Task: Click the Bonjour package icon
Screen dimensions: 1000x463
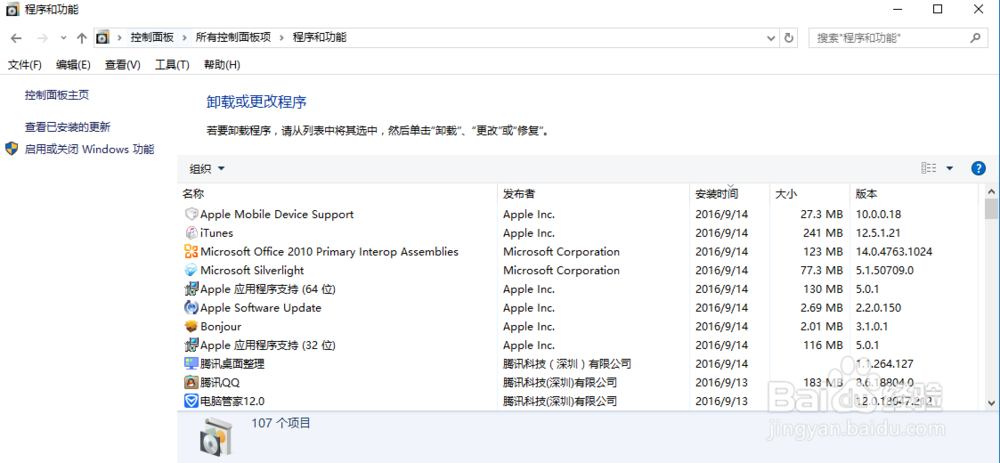Action: click(191, 327)
